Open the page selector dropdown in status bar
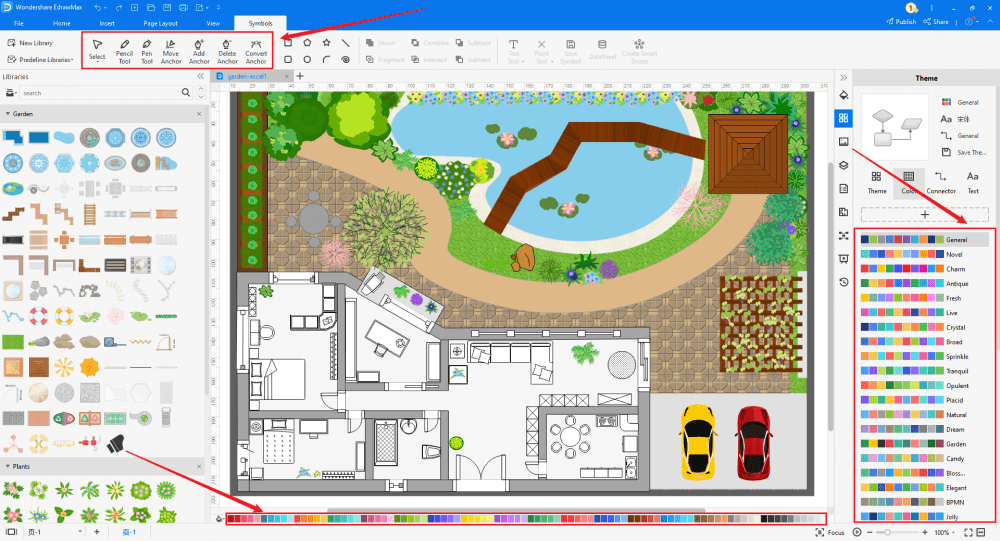 [x=80, y=531]
